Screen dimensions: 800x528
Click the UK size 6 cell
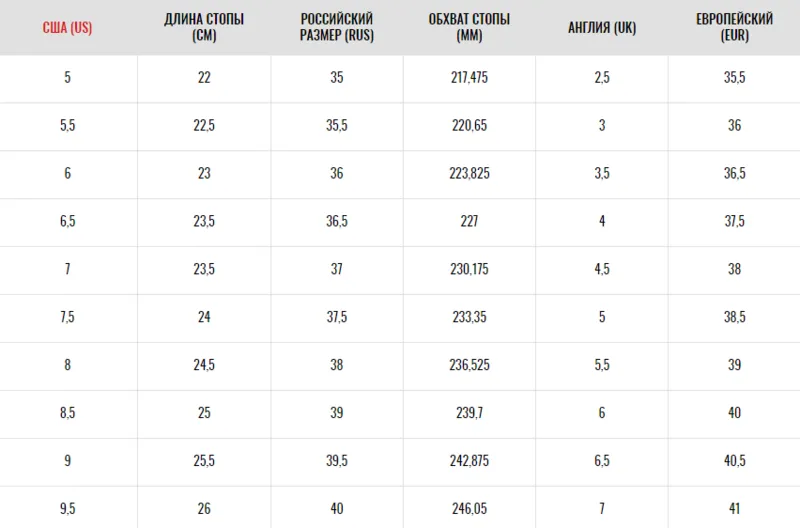[602, 413]
